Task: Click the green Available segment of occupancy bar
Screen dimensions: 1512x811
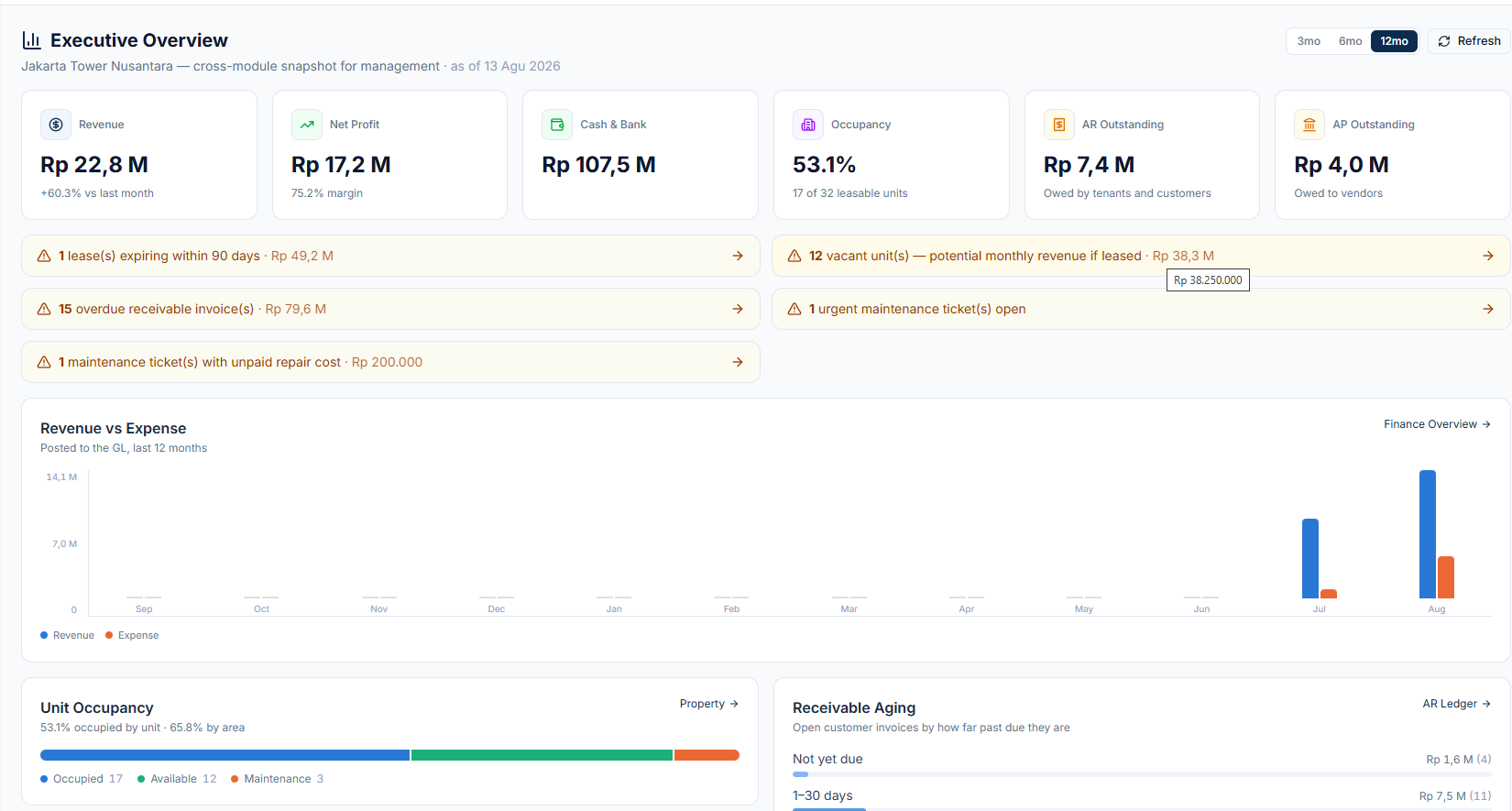Action: tap(542, 755)
